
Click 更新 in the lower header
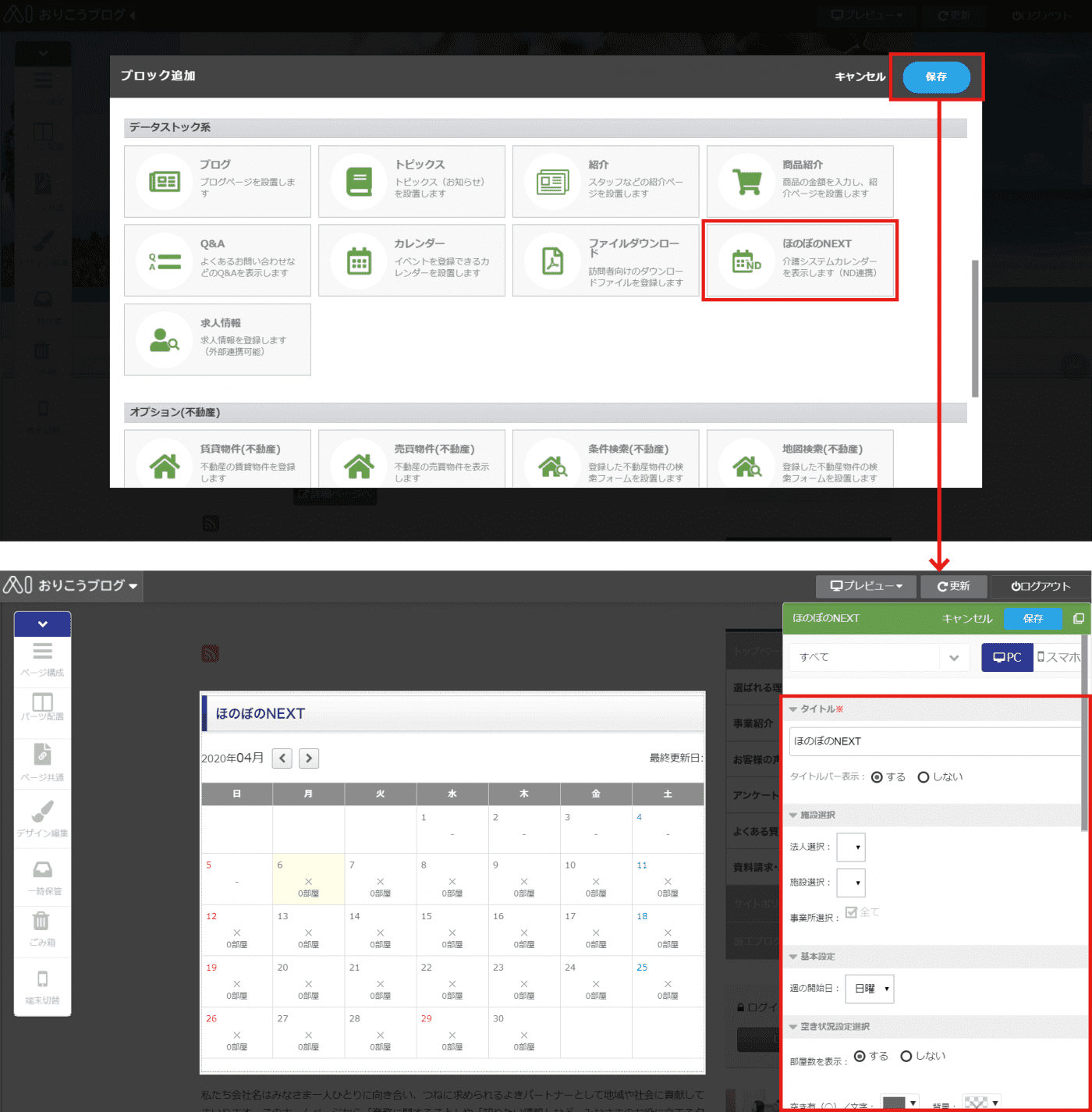954,586
